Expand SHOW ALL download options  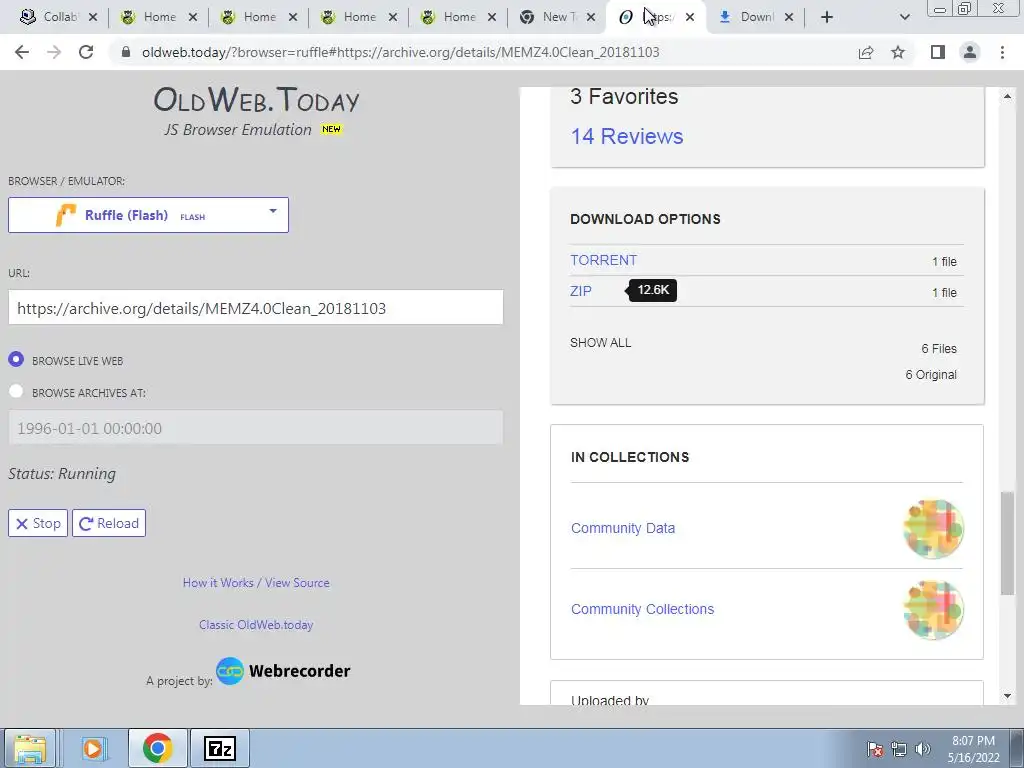(x=600, y=343)
